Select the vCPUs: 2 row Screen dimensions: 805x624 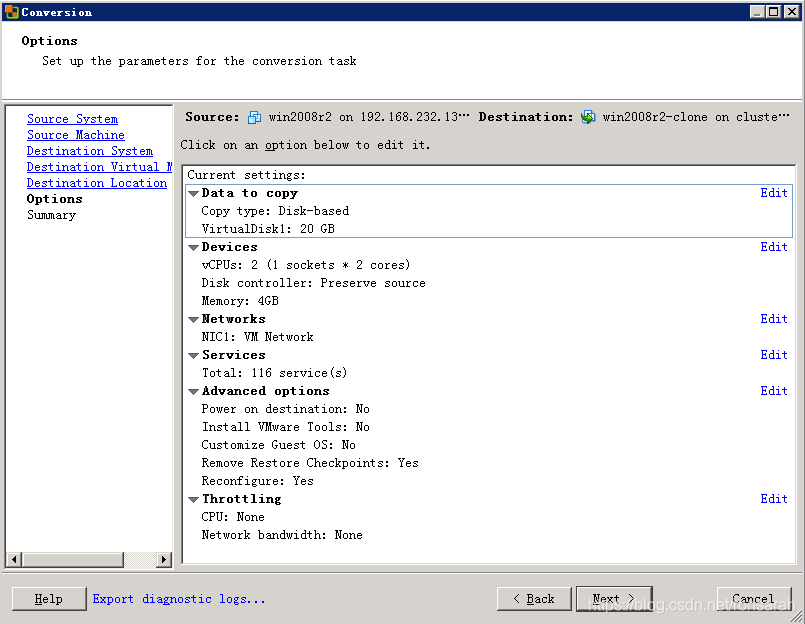click(x=306, y=265)
